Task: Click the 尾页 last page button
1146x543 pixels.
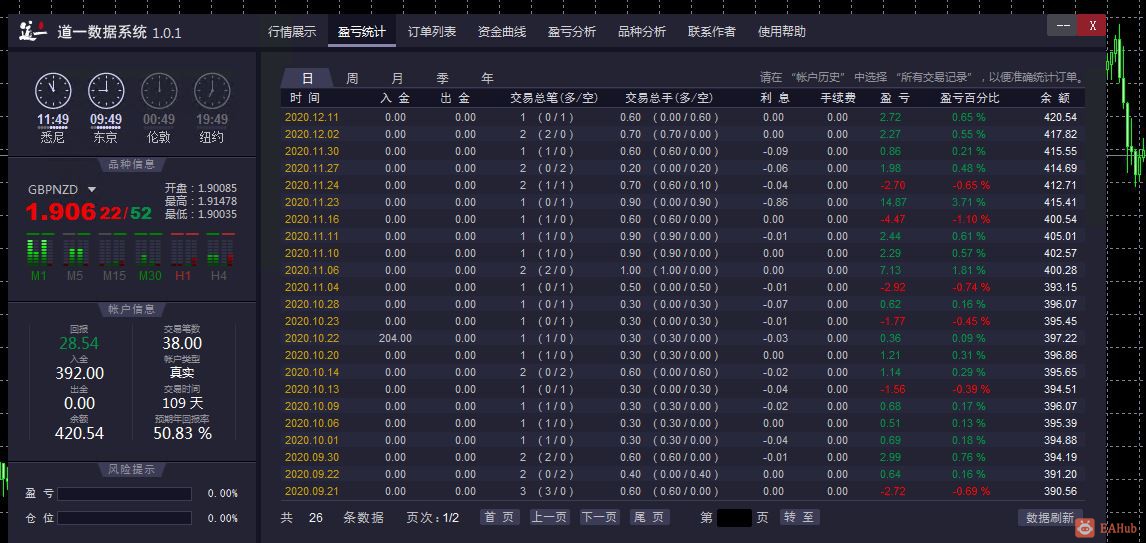Action: pyautogui.click(x=650, y=517)
